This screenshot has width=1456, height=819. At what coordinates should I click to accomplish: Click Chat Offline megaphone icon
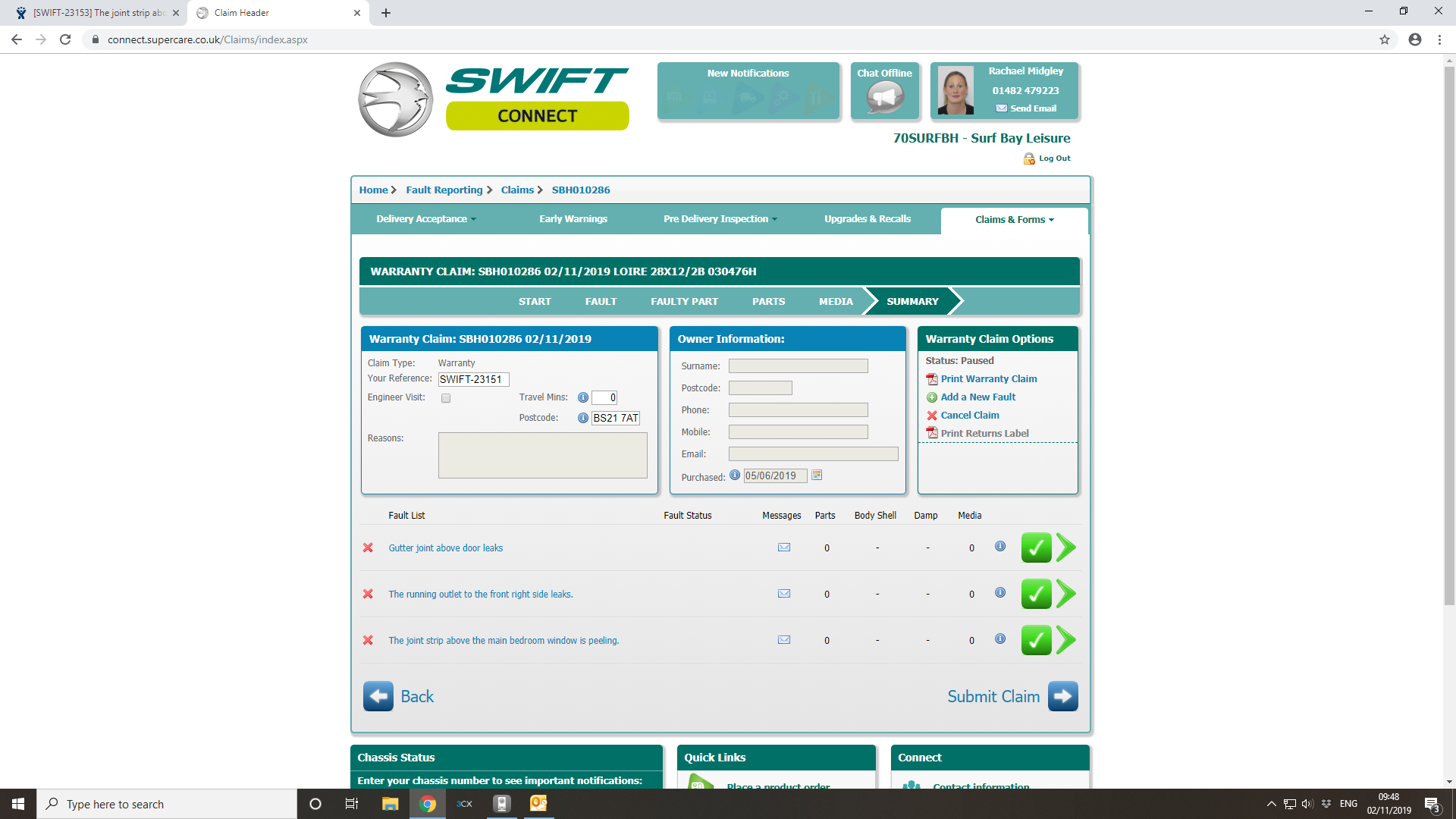click(x=885, y=97)
